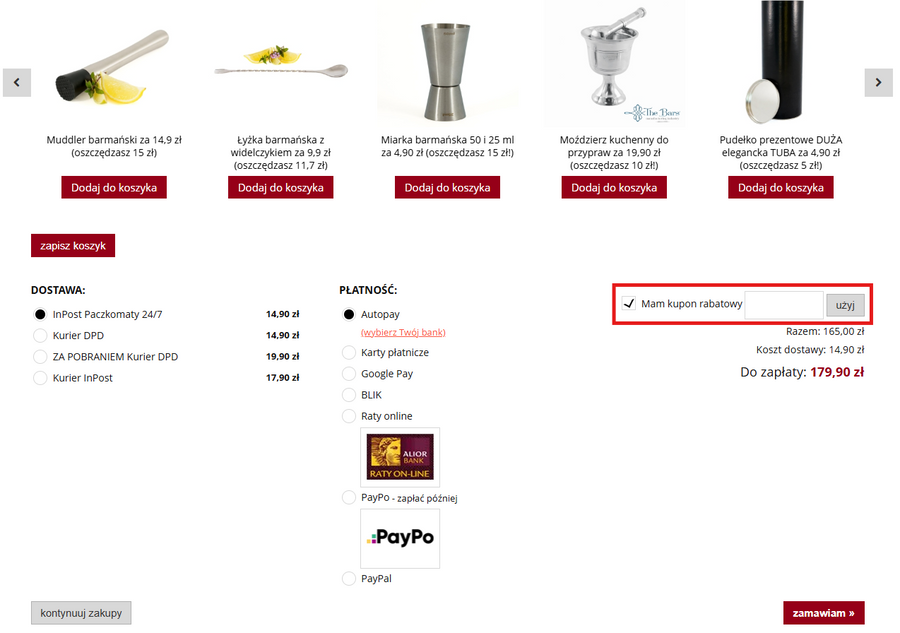Click the 'zapisz koszyk' button
Screen dimensions: 900x633
point(73,245)
